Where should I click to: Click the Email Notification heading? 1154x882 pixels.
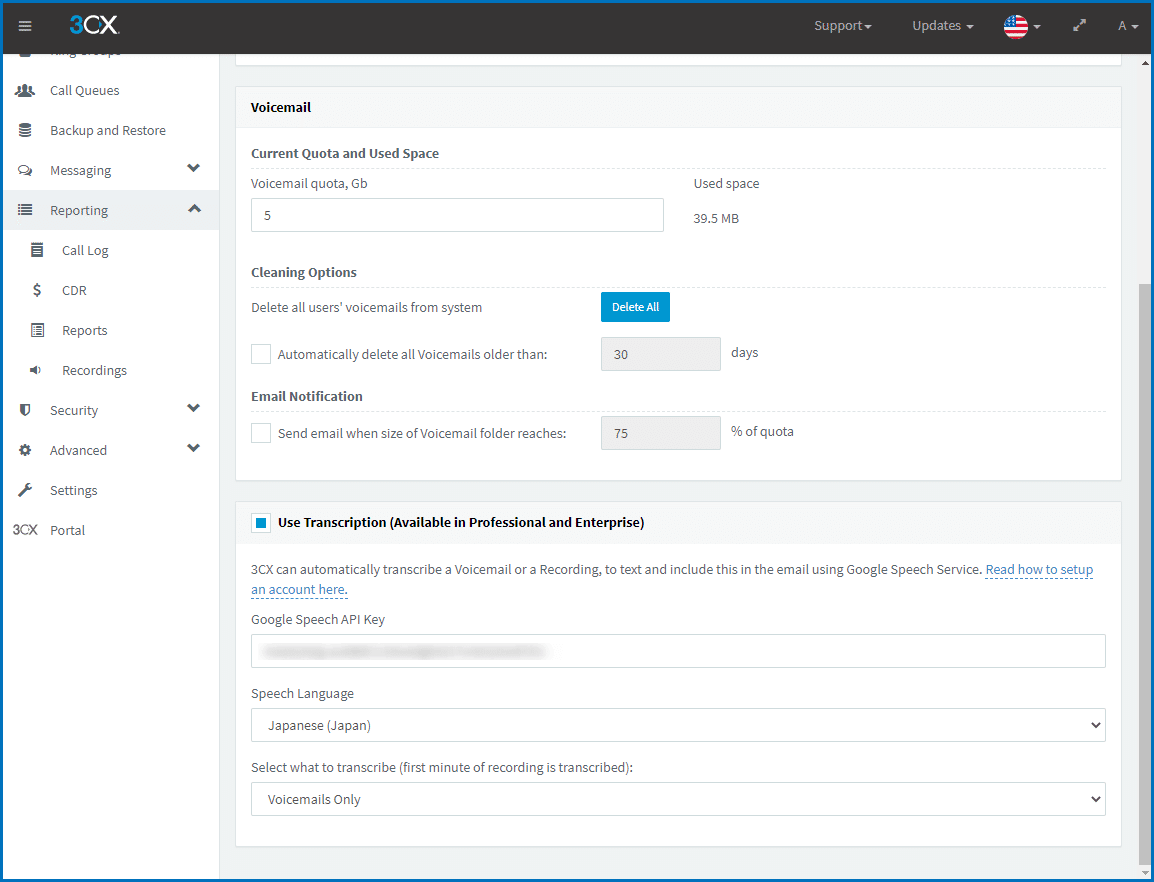(307, 396)
